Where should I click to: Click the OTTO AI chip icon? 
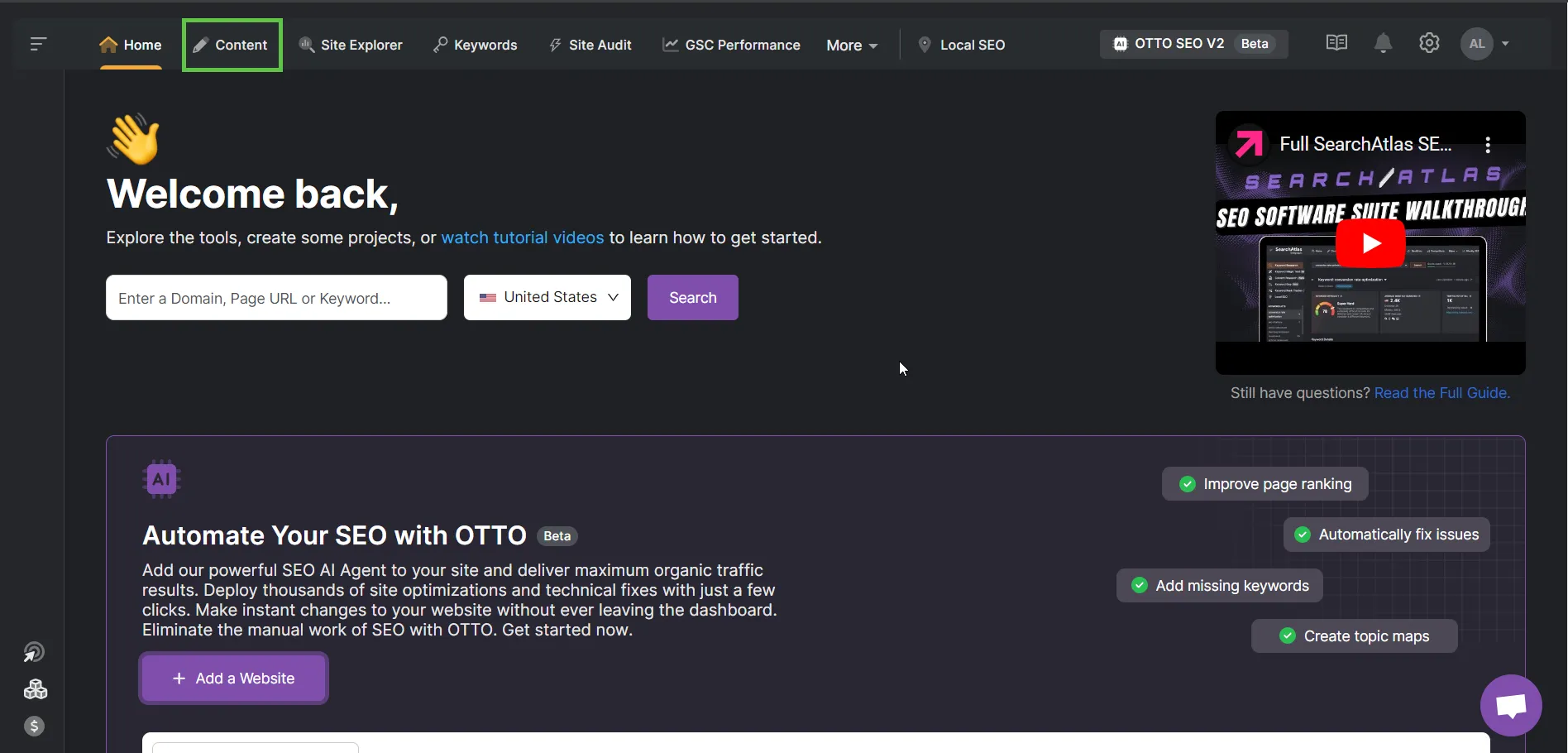point(161,478)
